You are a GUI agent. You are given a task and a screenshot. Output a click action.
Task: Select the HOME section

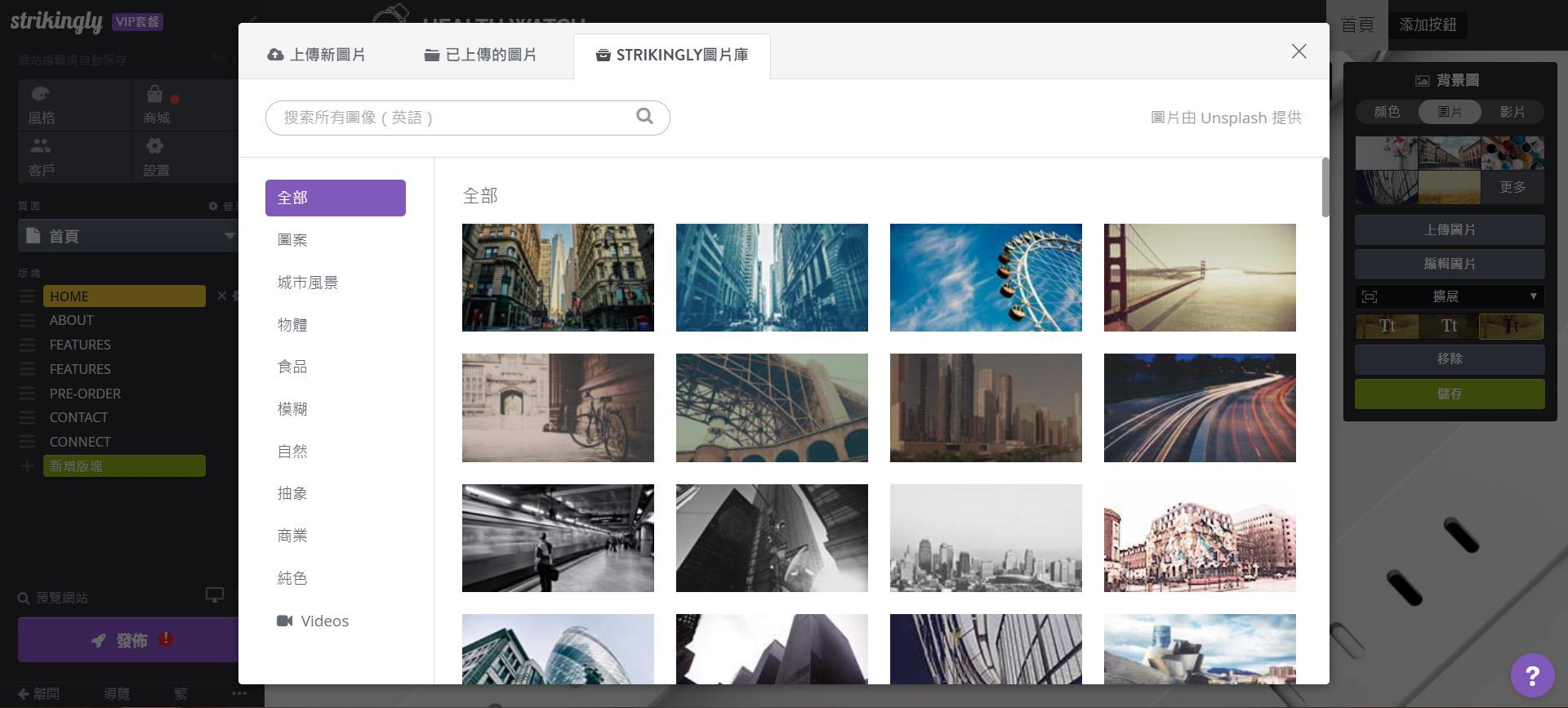point(124,296)
